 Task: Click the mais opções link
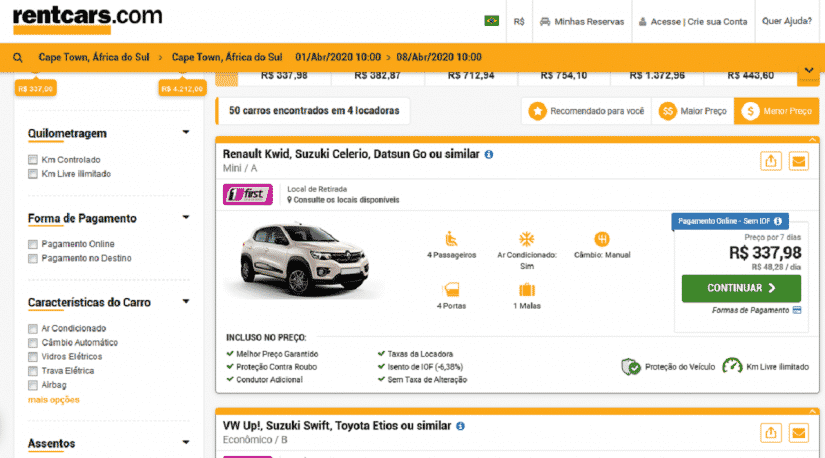click(x=54, y=400)
